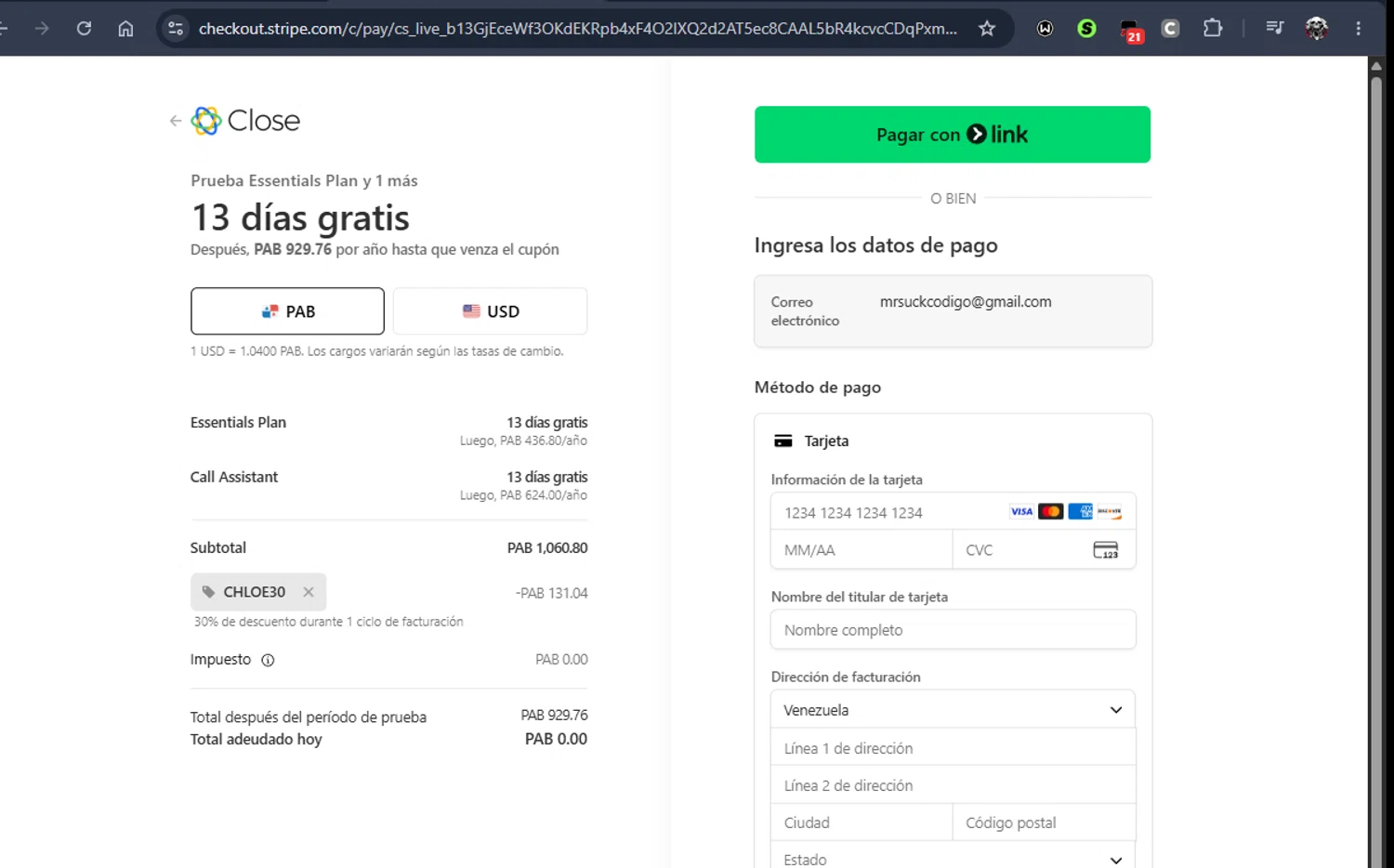Screen dimensions: 1394x868
Task: Click the 'Método de pago' heading
Action: [818, 388]
